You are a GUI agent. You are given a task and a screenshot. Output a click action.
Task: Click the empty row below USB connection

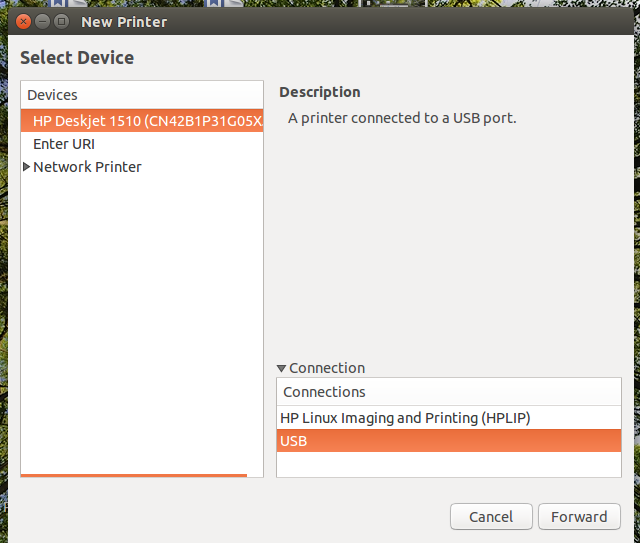point(449,464)
